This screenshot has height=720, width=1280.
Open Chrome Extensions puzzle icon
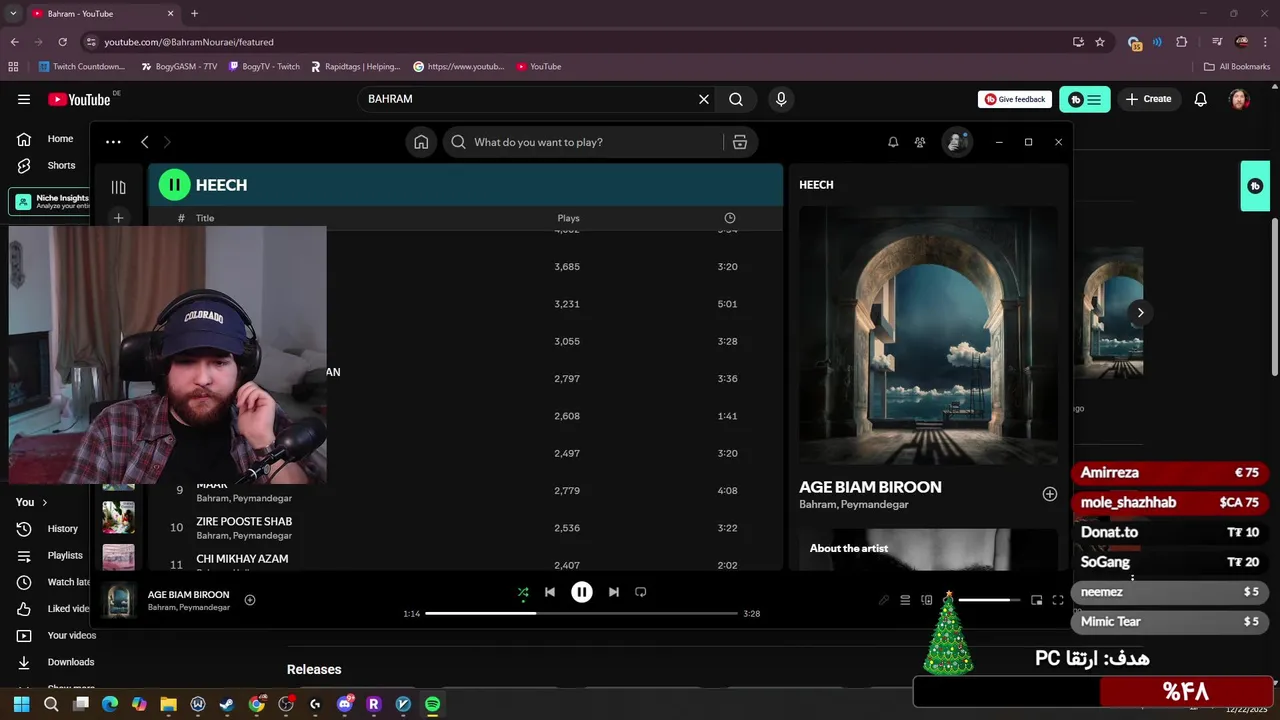(x=1182, y=42)
